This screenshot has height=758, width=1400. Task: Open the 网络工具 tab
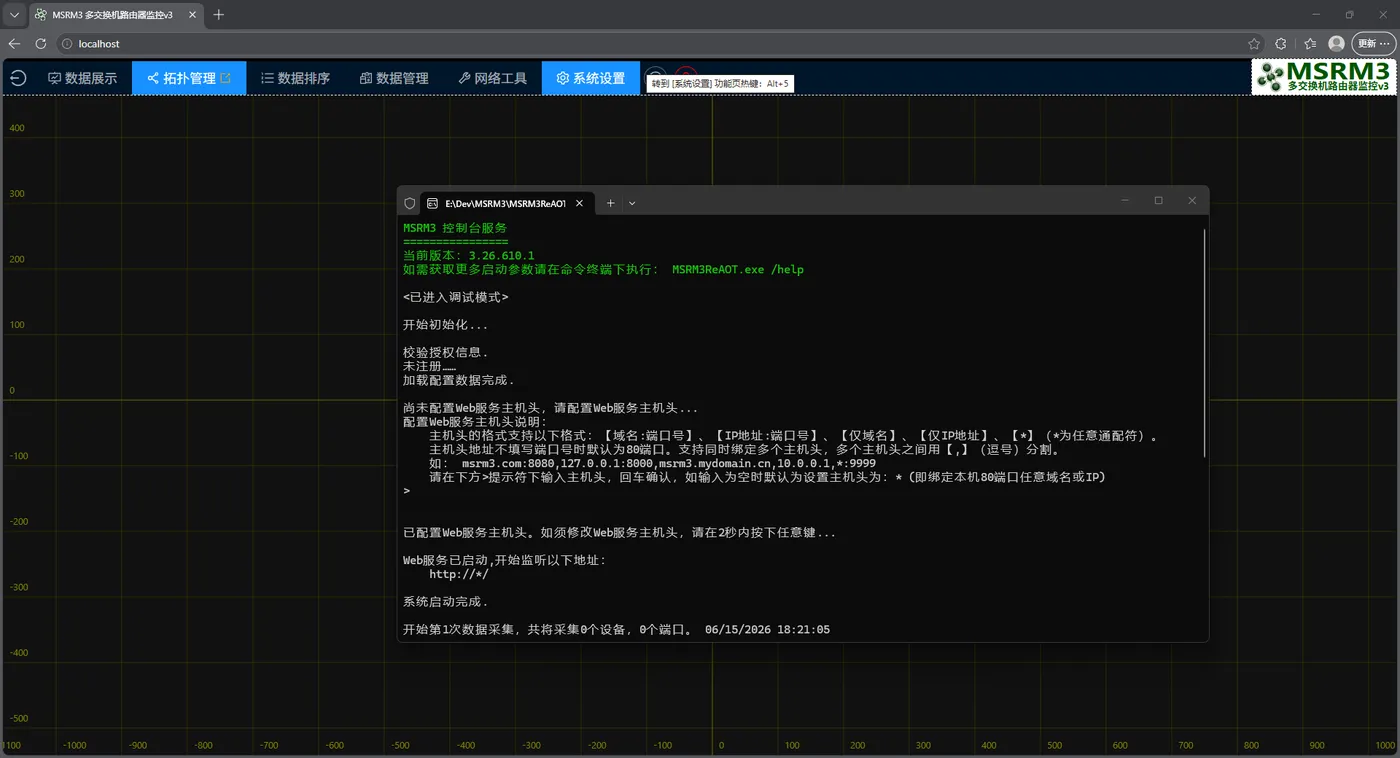(x=492, y=78)
